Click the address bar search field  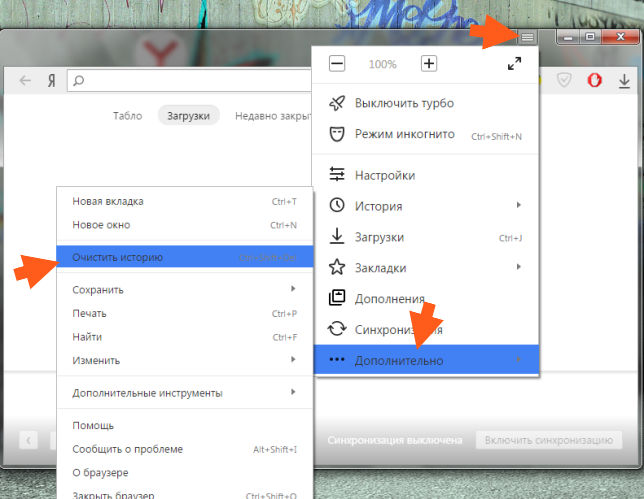[x=190, y=81]
